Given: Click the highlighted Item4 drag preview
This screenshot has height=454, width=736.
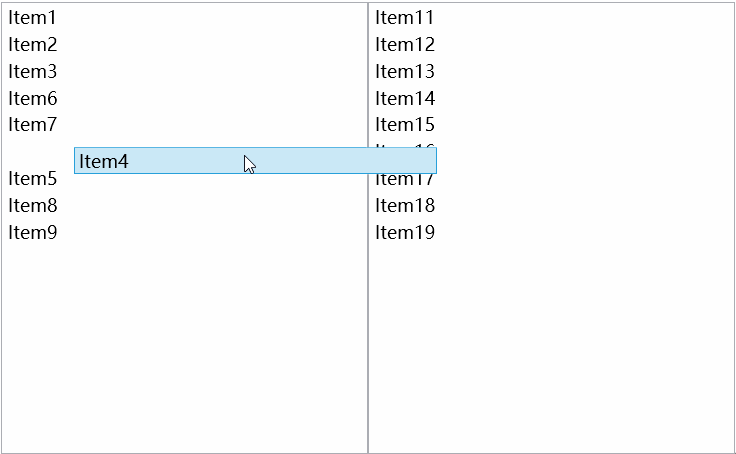Looking at the screenshot, I should click(255, 161).
